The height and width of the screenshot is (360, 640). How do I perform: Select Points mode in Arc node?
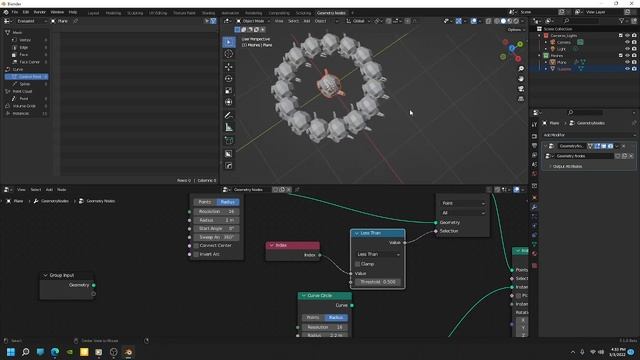point(205,202)
